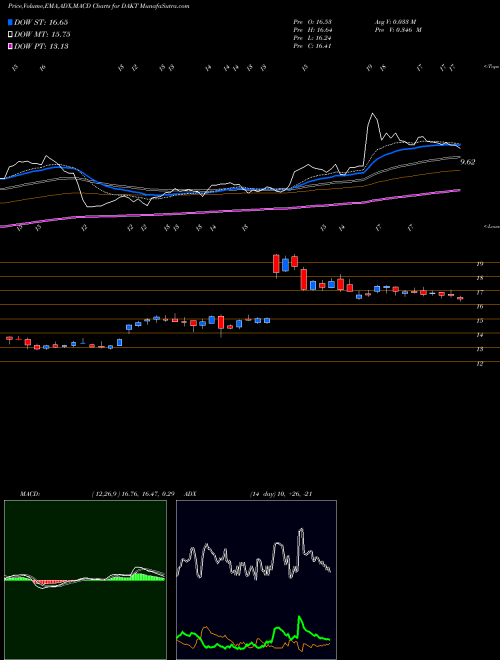The width and height of the screenshot is (500, 660).
Task: Select the 'DOW MT: 15.75' label
Action: (x=42, y=35)
